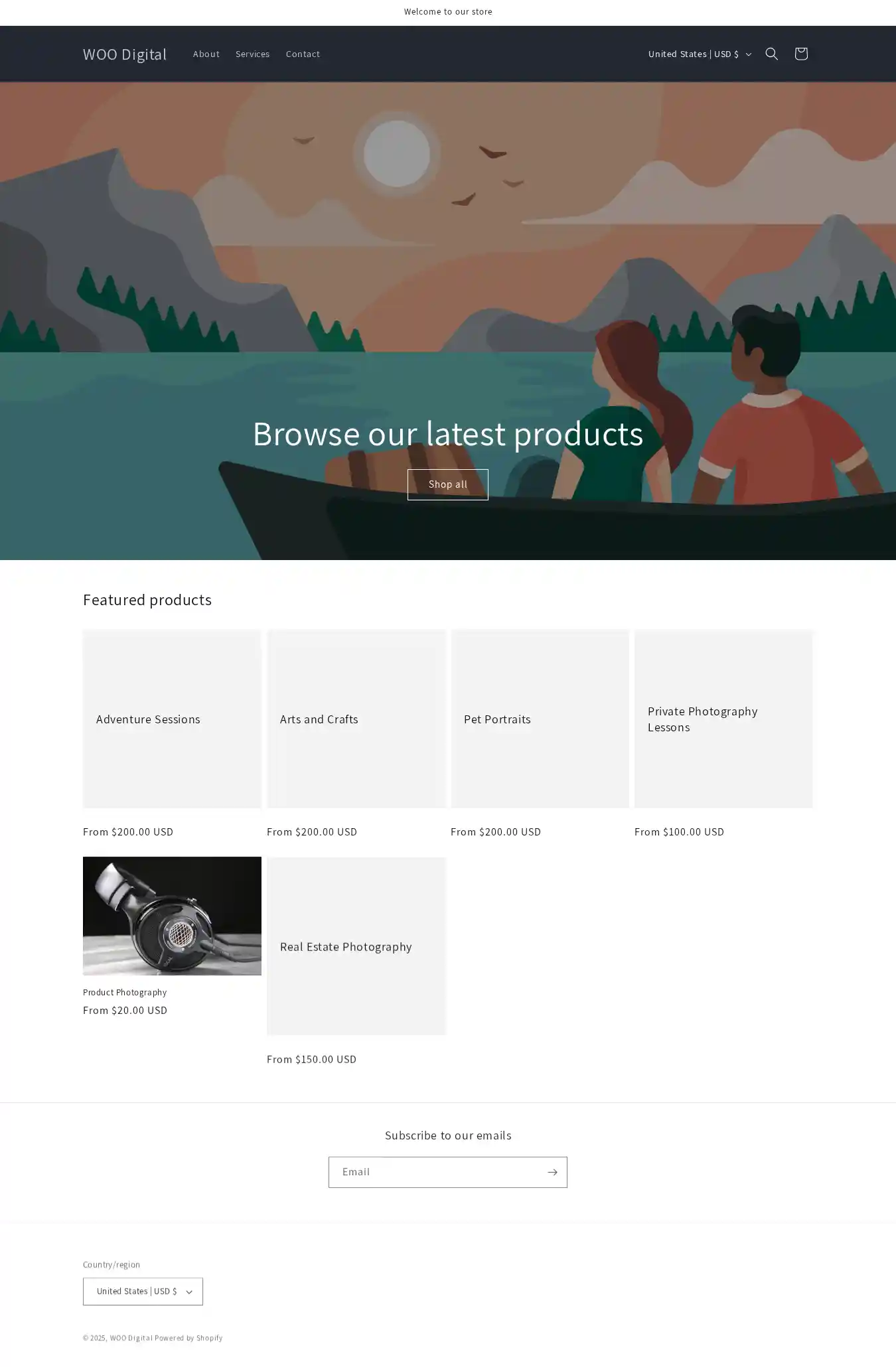The height and width of the screenshot is (1367, 896).
Task: Submit email with the arrow icon
Action: tap(552, 1172)
